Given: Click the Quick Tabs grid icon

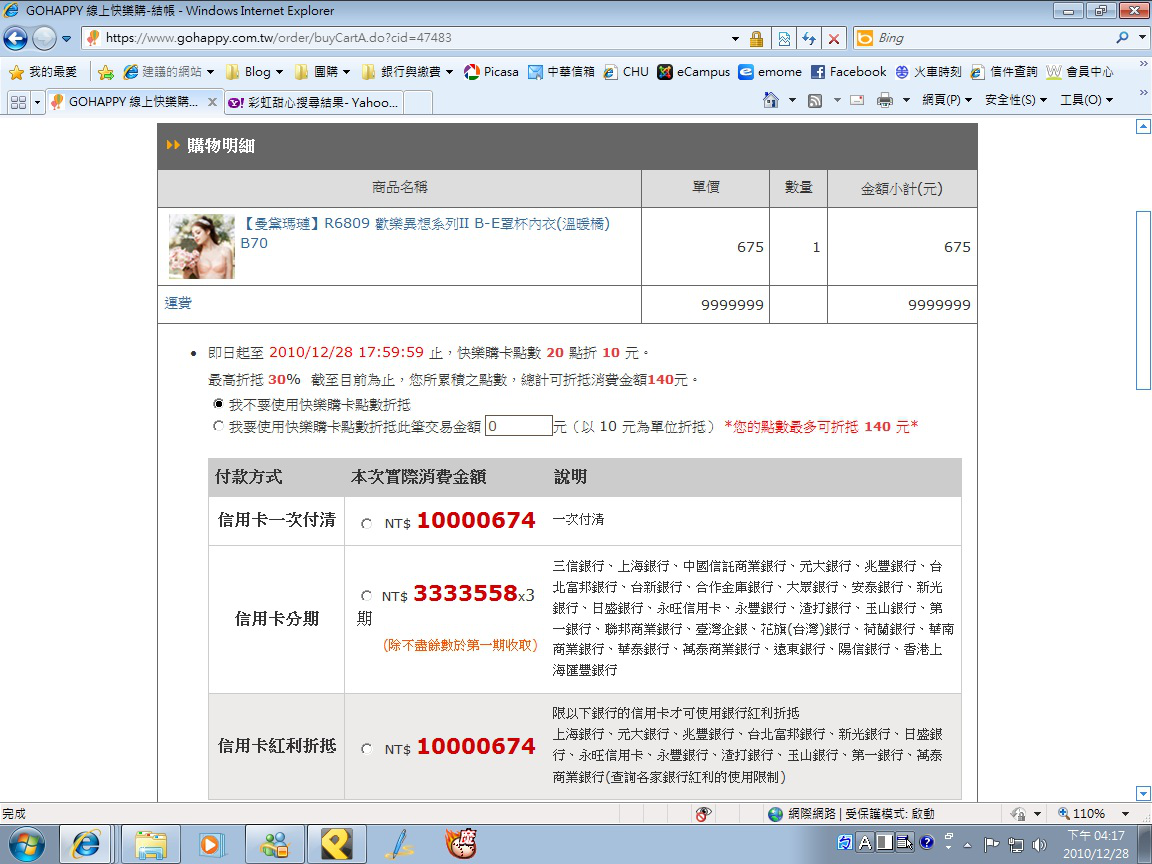Looking at the screenshot, I should point(19,102).
